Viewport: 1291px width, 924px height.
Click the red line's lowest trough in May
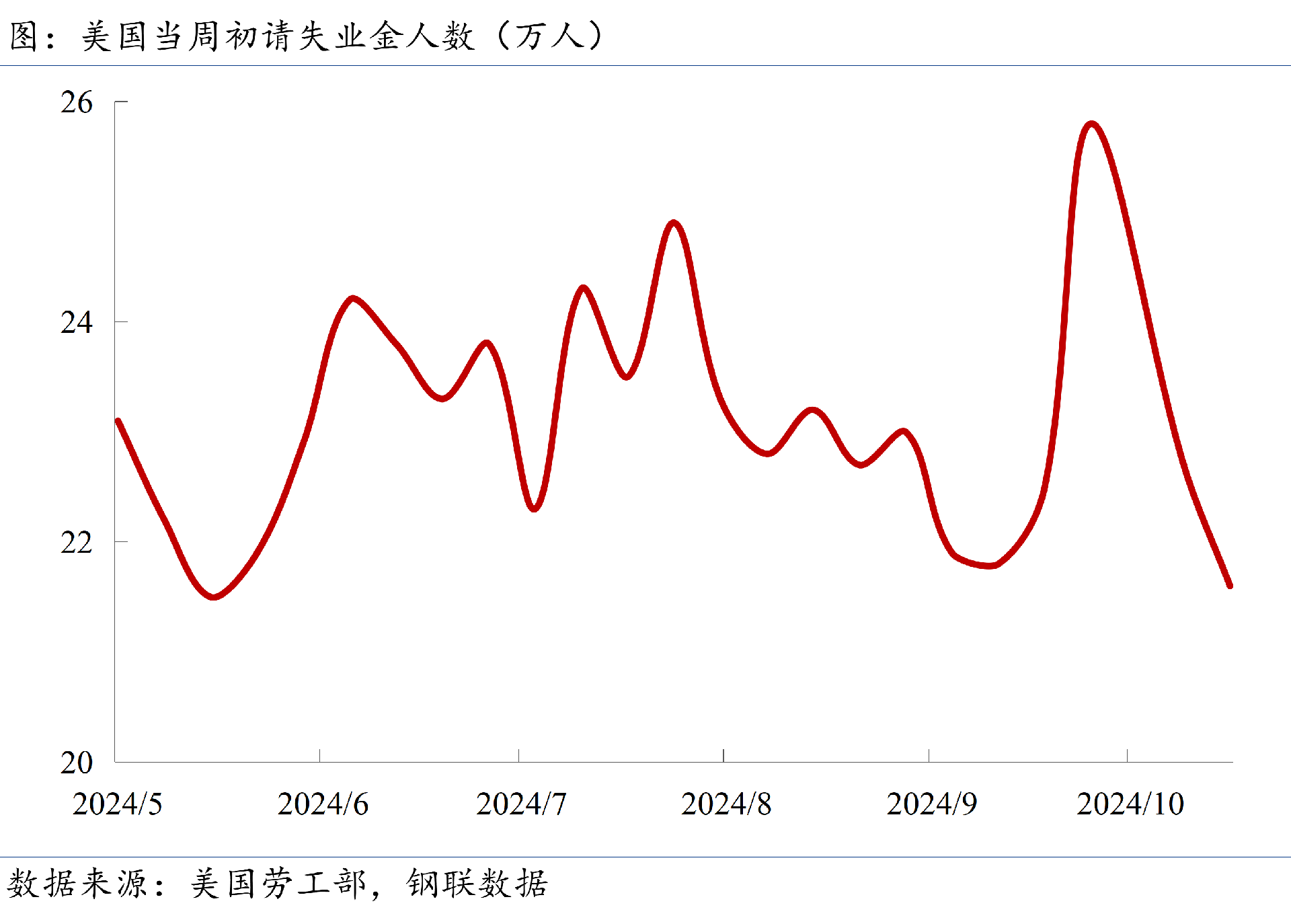point(214,596)
